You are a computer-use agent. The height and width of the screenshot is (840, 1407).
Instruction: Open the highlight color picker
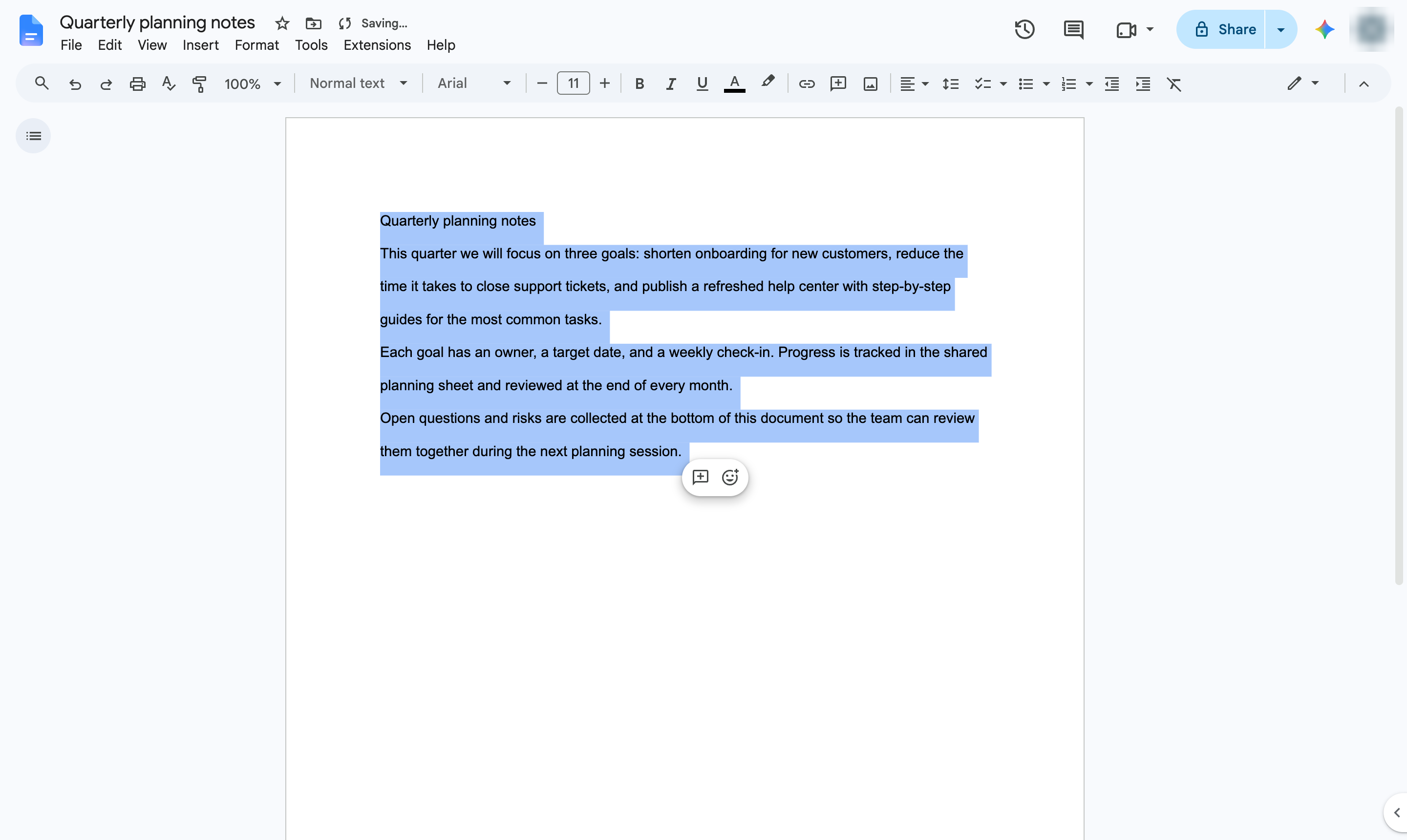coord(768,83)
